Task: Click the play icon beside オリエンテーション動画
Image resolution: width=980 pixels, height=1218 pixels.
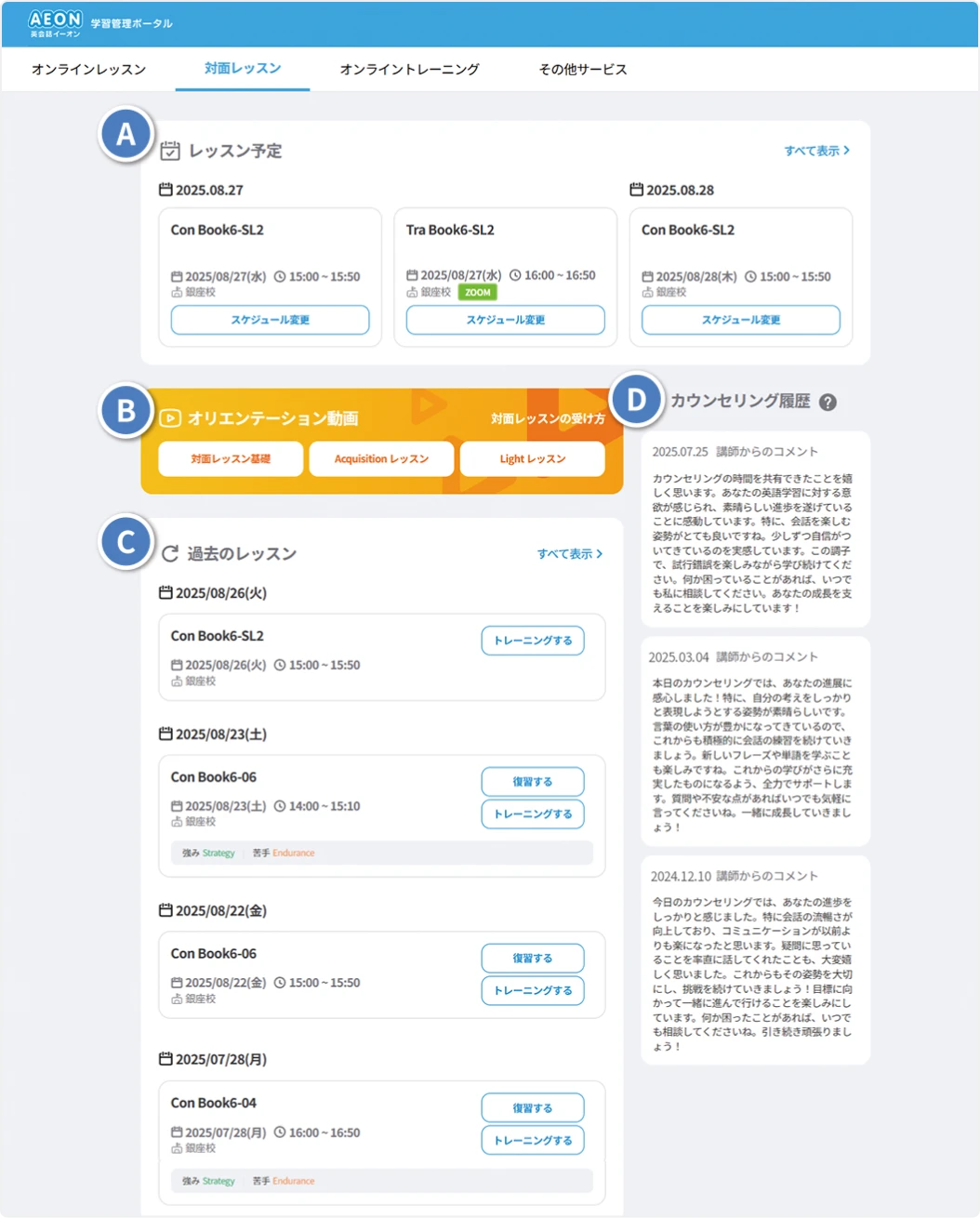Action: coord(170,418)
